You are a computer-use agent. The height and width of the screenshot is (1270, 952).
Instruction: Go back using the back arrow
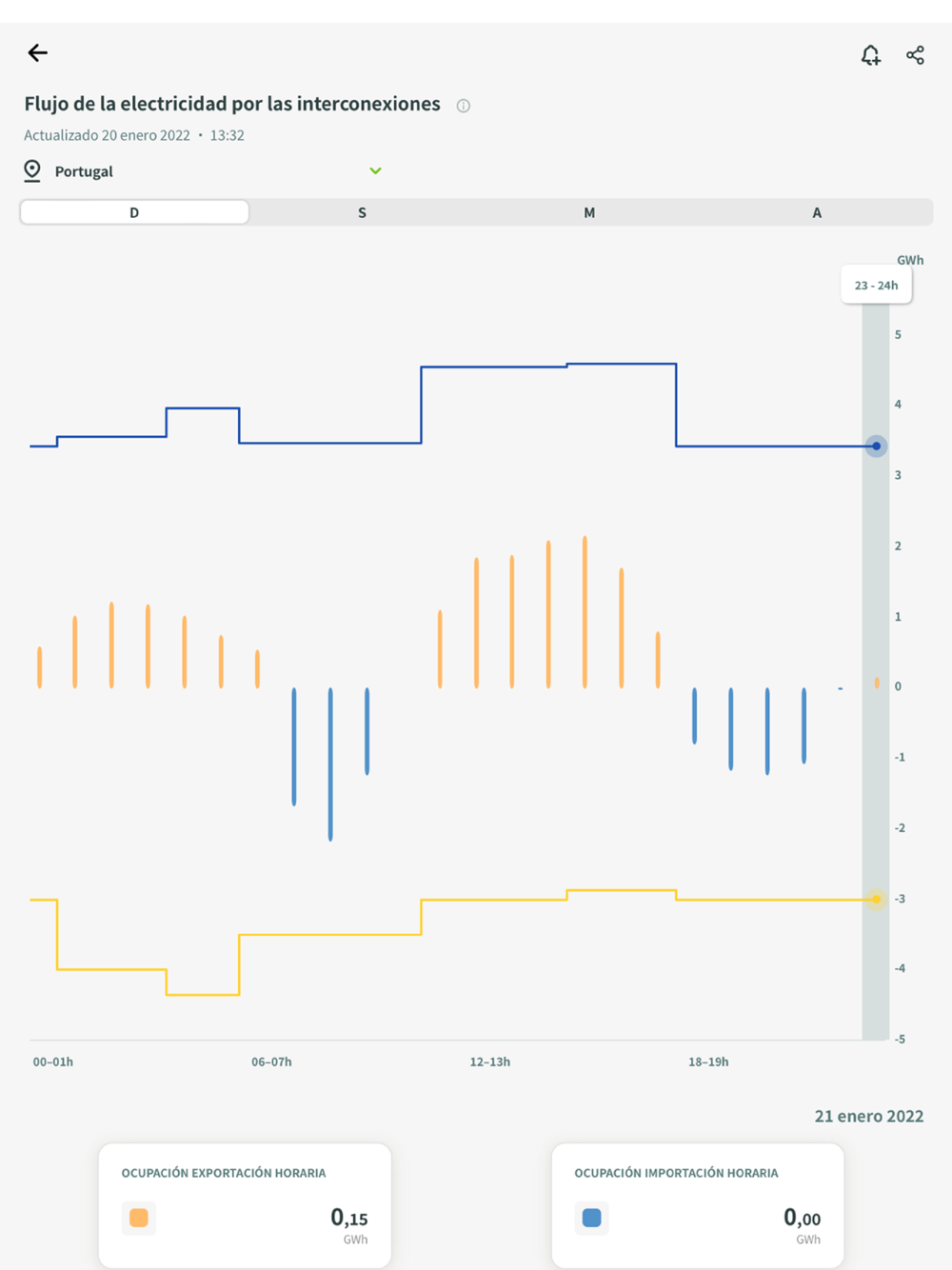coord(38,53)
